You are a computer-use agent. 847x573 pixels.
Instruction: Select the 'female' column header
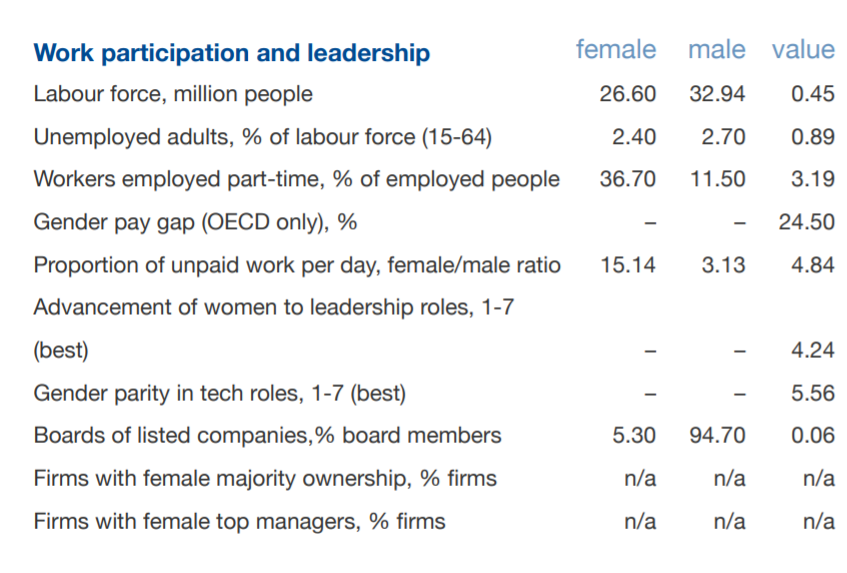tap(616, 50)
